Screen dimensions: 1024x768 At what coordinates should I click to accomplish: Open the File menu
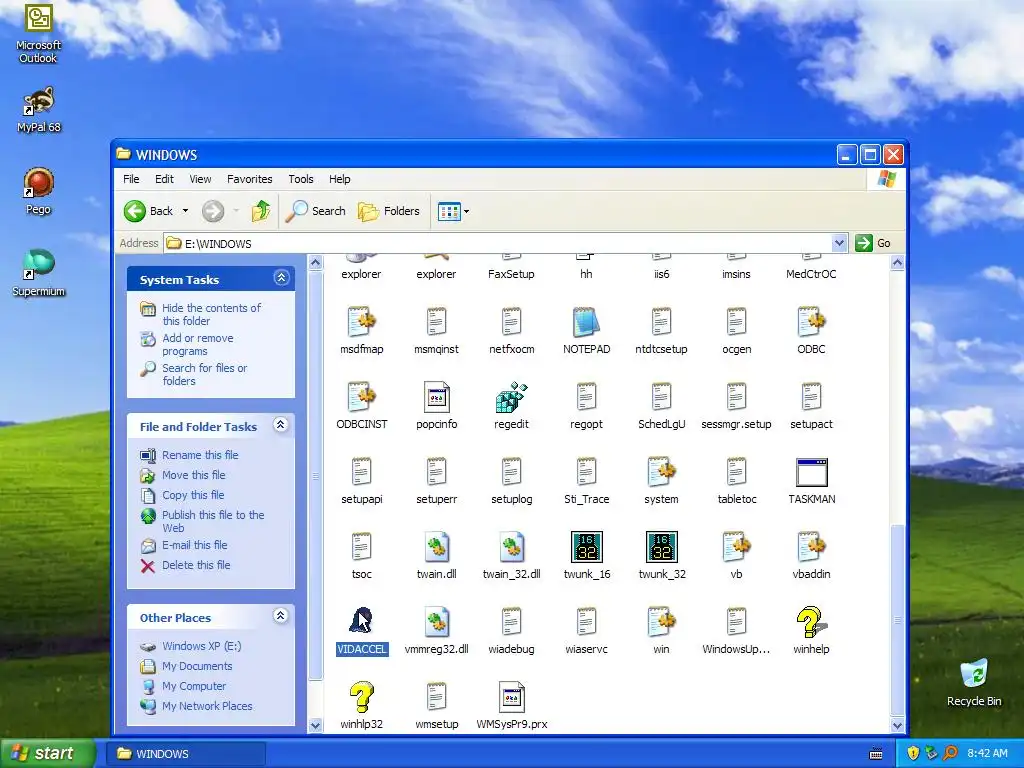click(131, 179)
